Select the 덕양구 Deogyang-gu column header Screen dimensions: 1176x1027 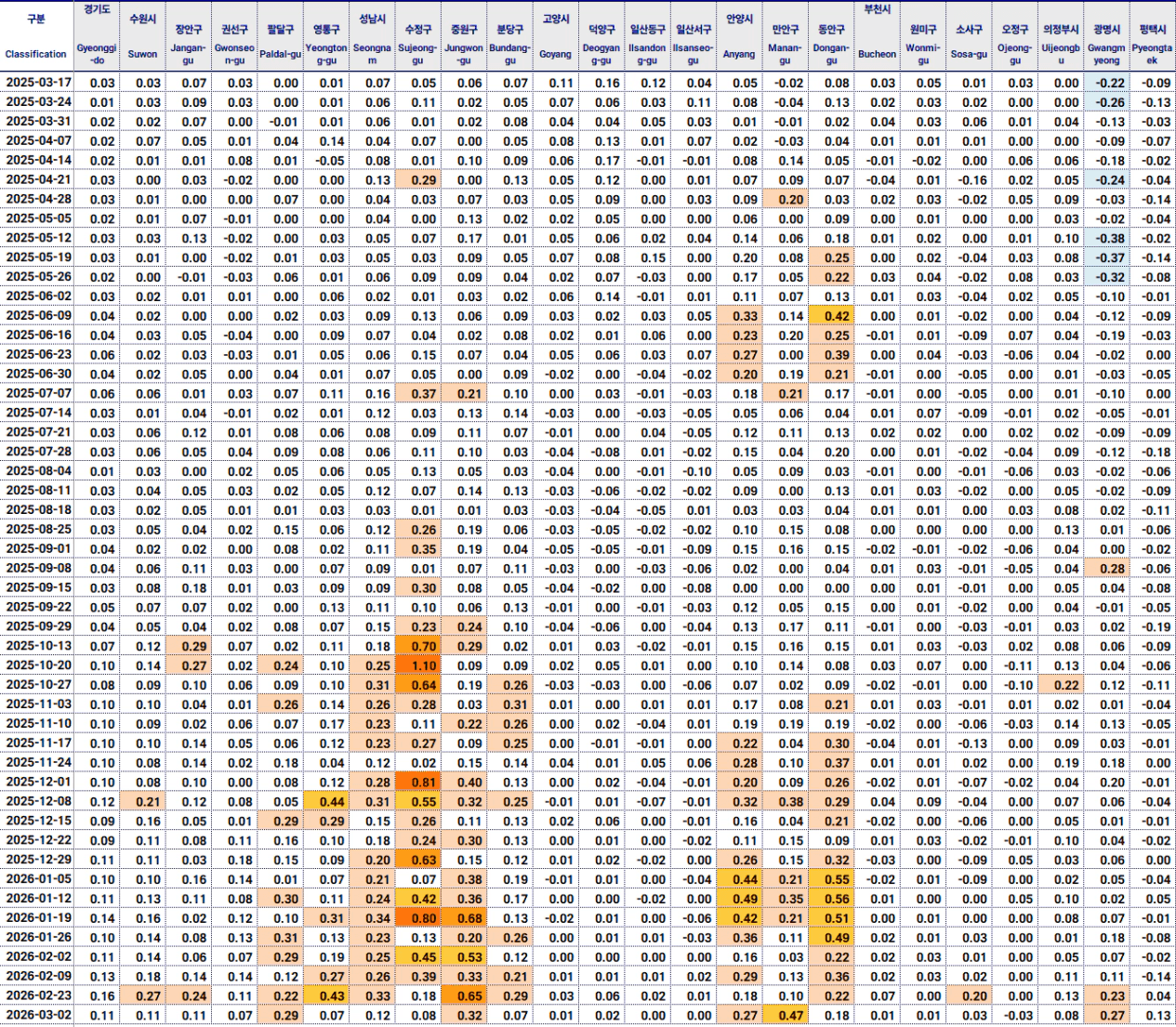(x=601, y=36)
